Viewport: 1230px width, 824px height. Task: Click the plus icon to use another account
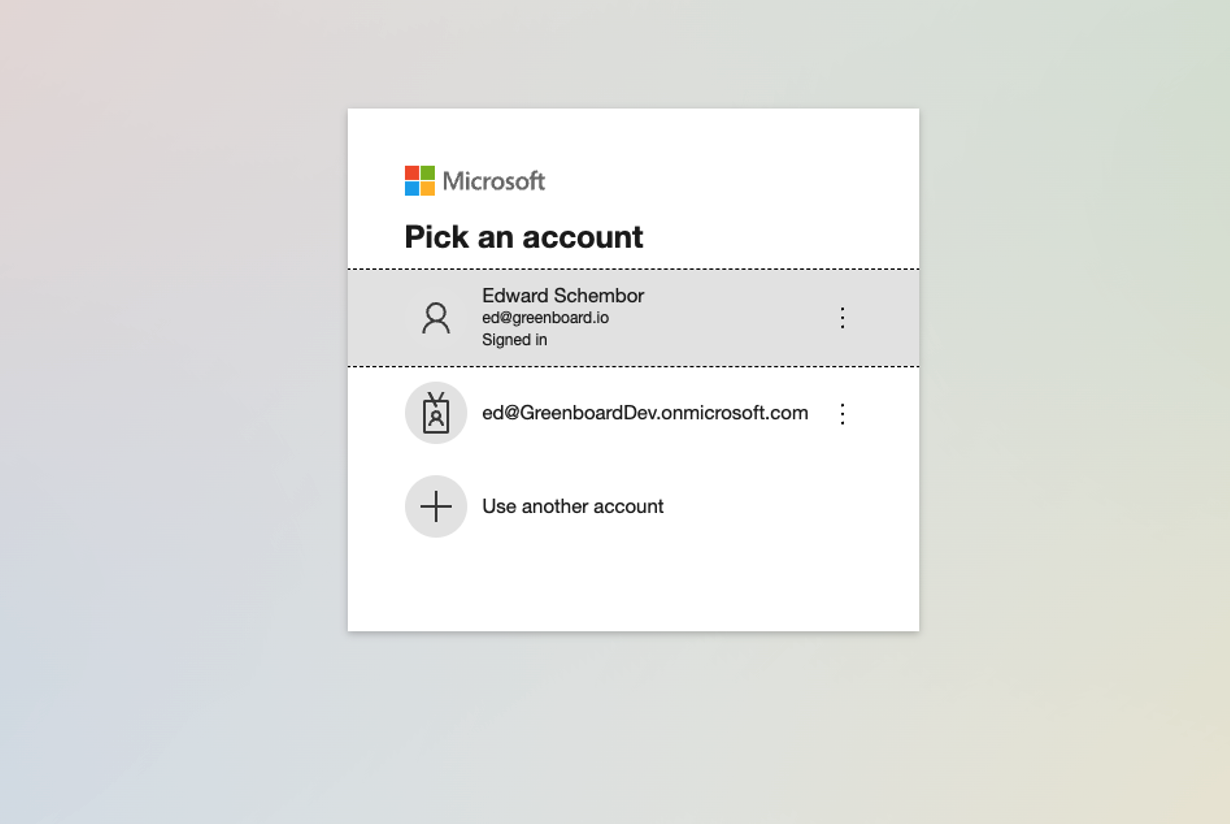[436, 506]
